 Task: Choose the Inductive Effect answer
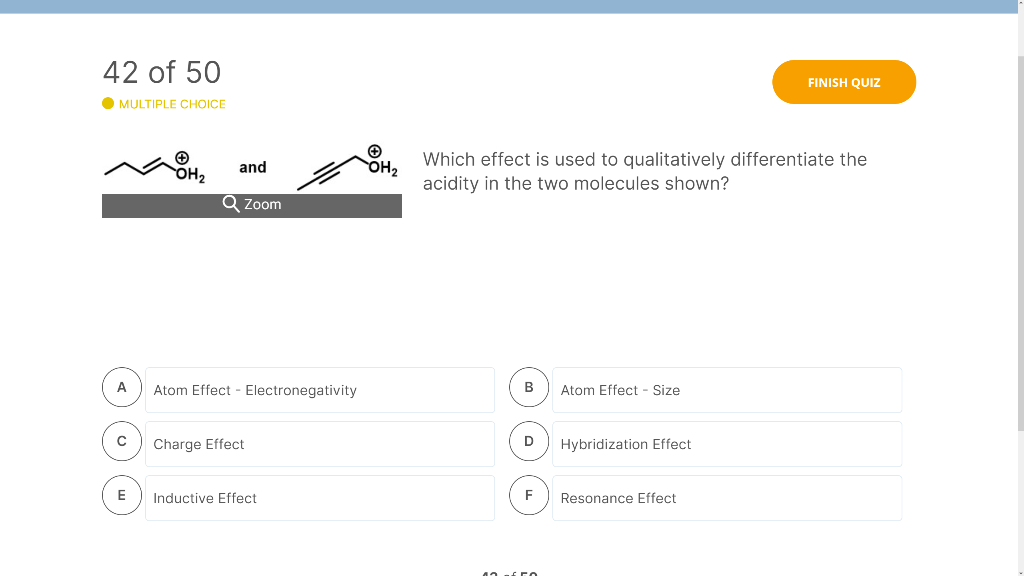[x=320, y=498]
